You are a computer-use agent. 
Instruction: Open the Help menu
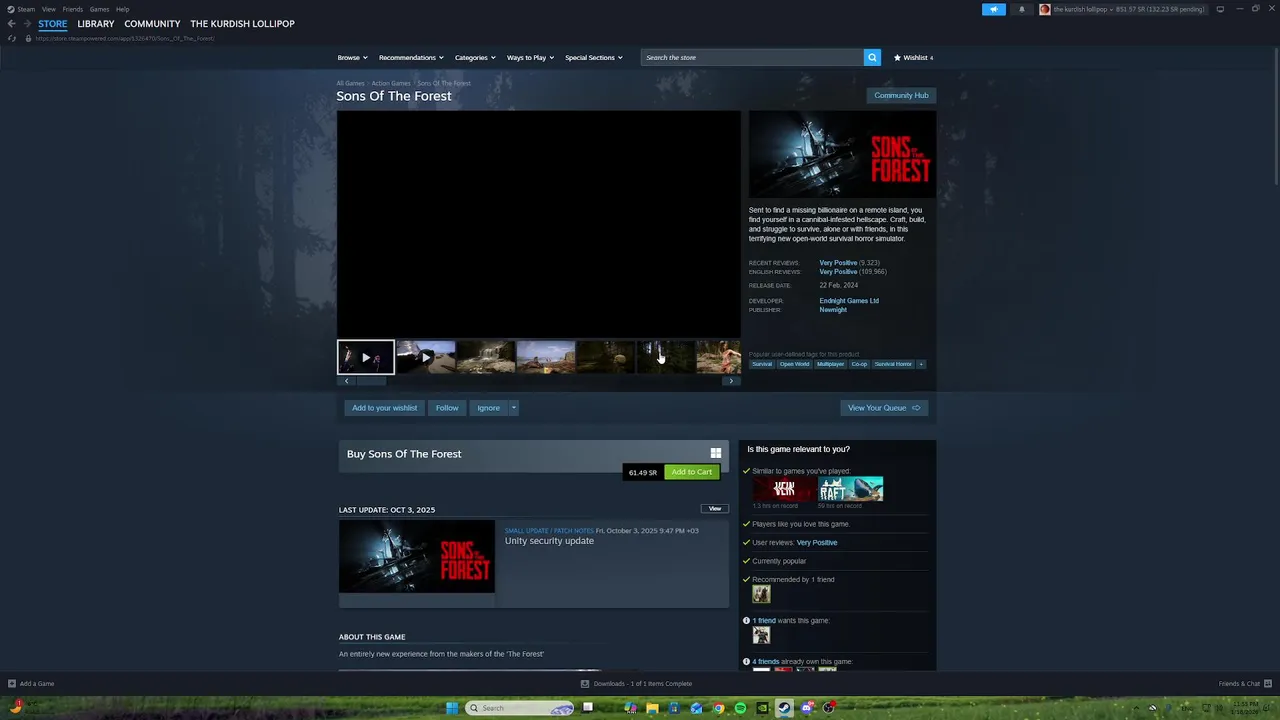click(122, 9)
